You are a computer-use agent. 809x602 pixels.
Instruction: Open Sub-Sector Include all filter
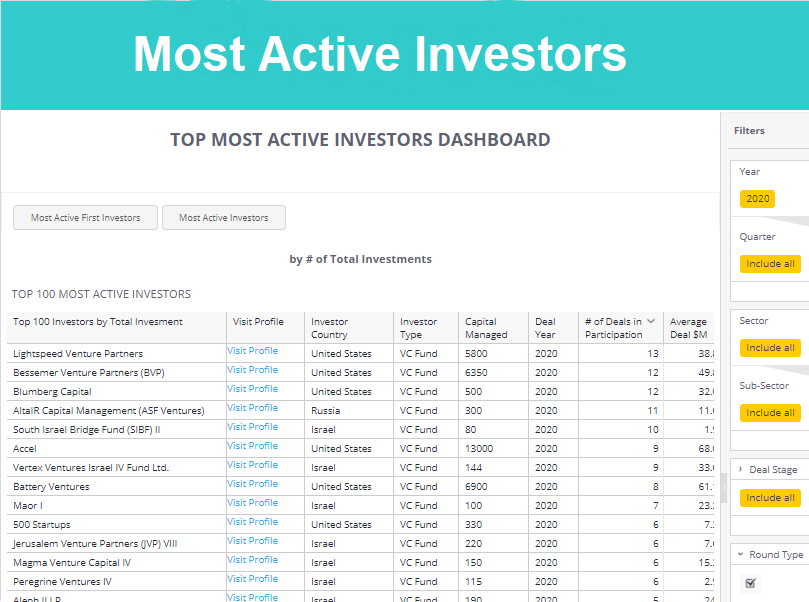click(x=769, y=413)
